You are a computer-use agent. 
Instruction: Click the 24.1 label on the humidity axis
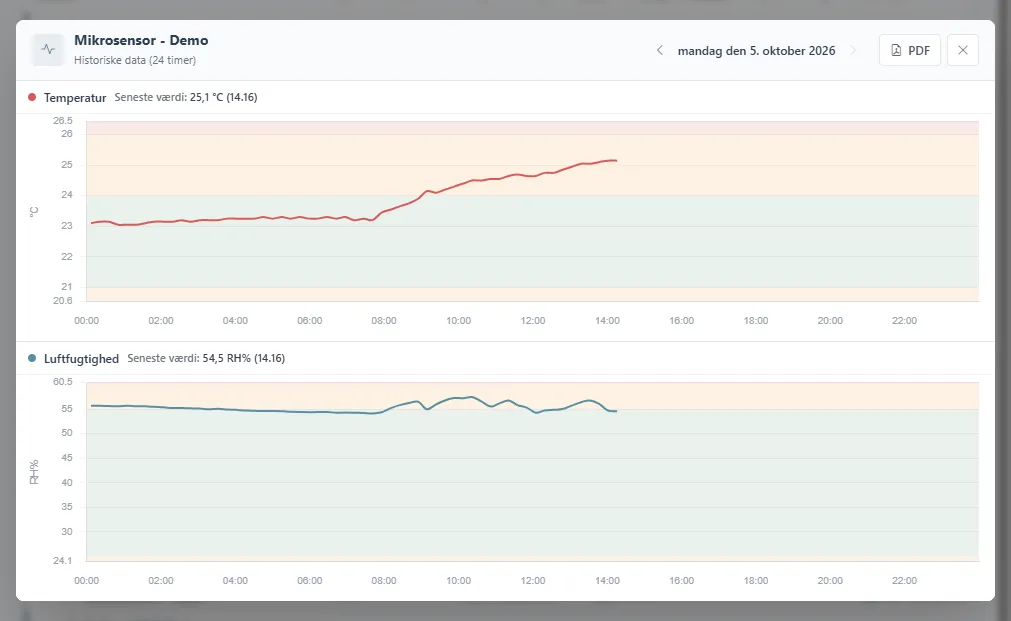coord(63,560)
